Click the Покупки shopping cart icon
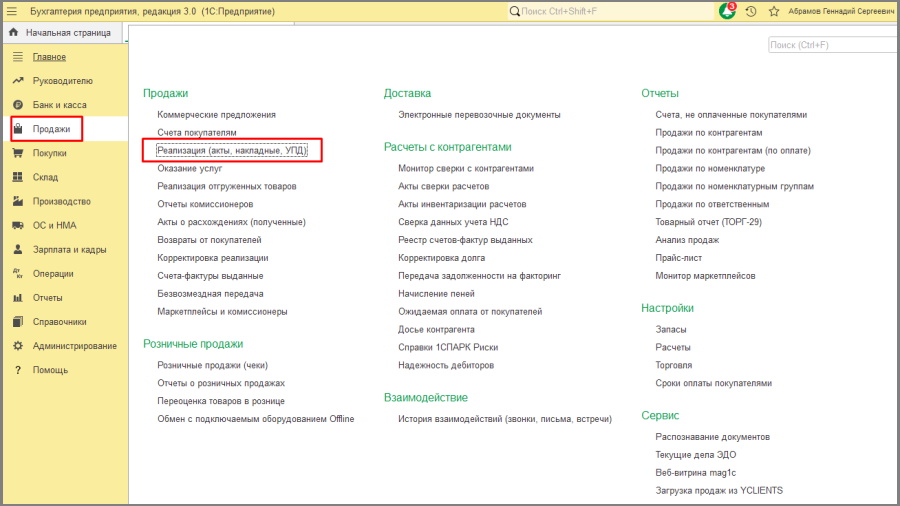 click(17, 153)
